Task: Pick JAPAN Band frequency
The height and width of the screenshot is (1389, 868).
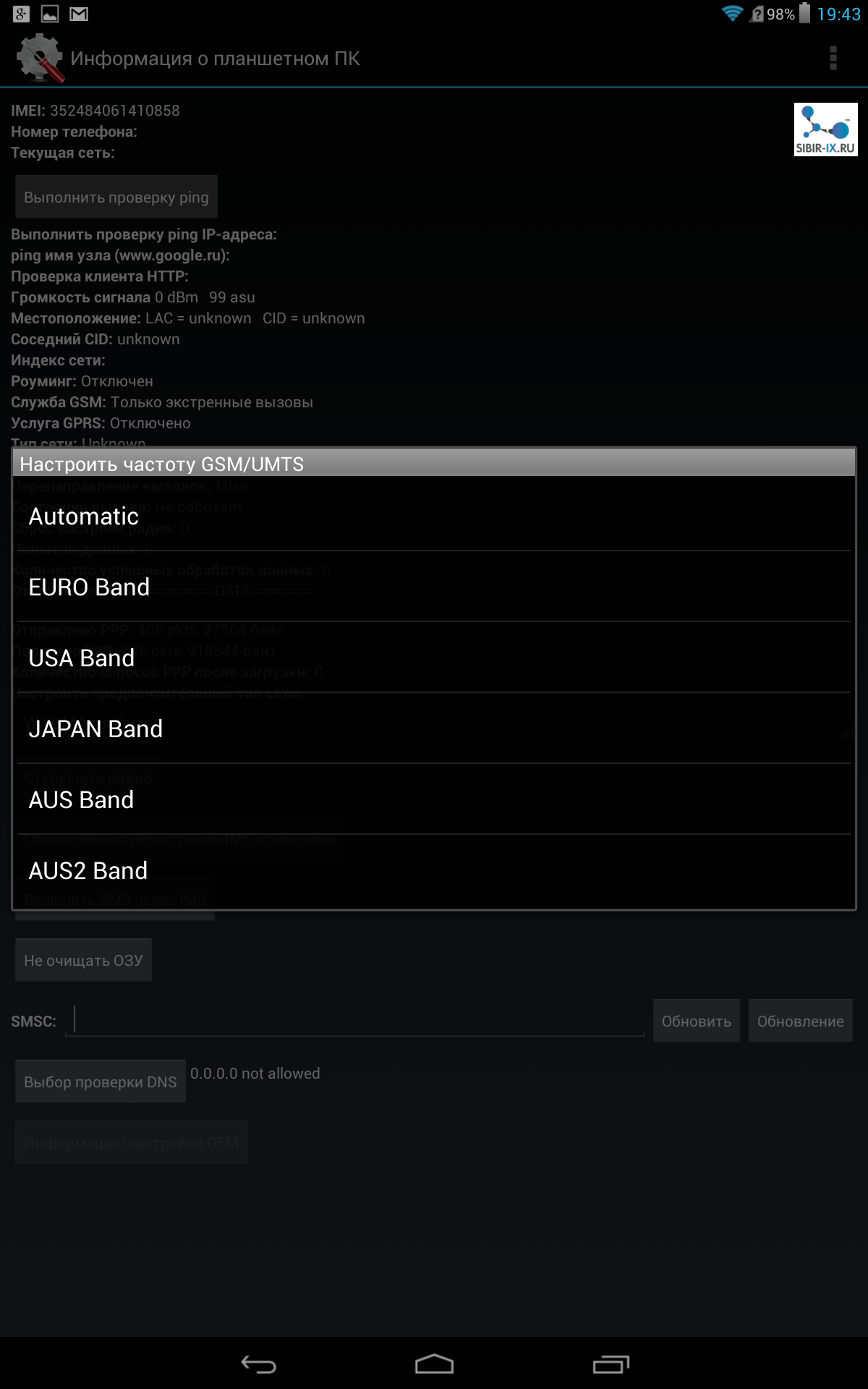Action: pos(434,729)
